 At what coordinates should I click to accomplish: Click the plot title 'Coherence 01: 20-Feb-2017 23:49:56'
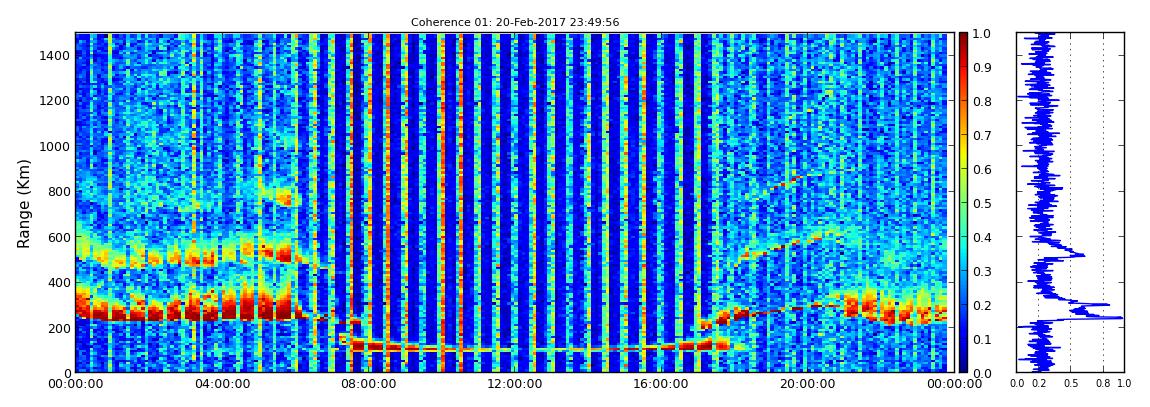coord(515,22)
